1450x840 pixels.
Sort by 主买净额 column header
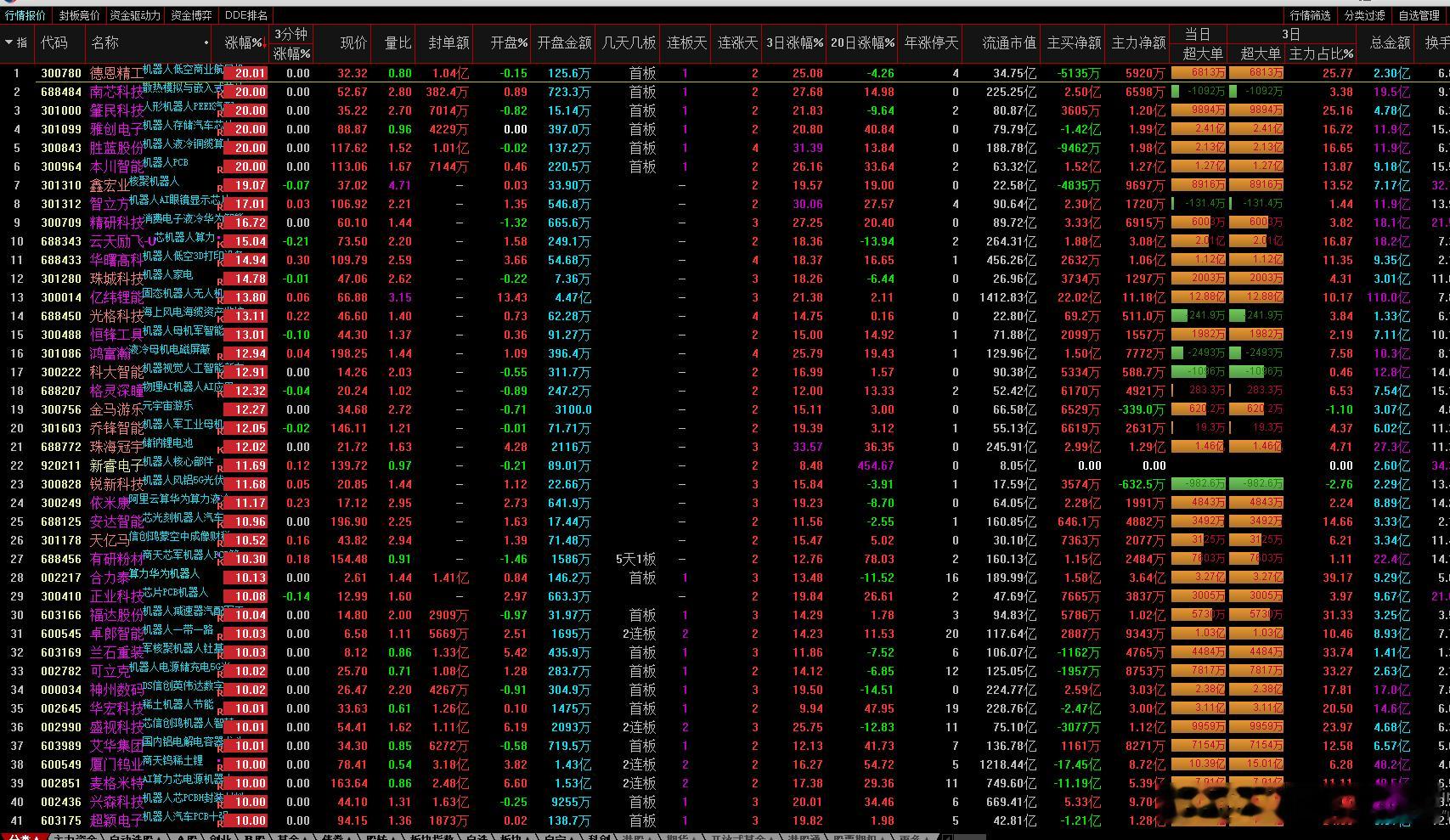click(x=1074, y=42)
